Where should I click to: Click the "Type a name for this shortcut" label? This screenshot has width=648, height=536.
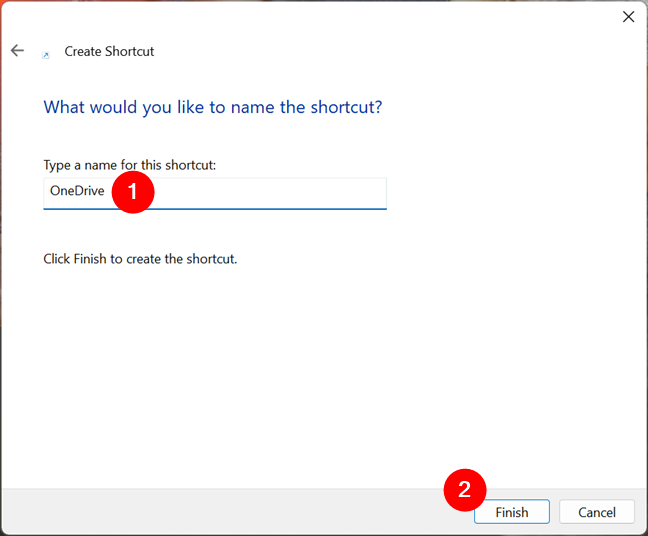coord(130,165)
